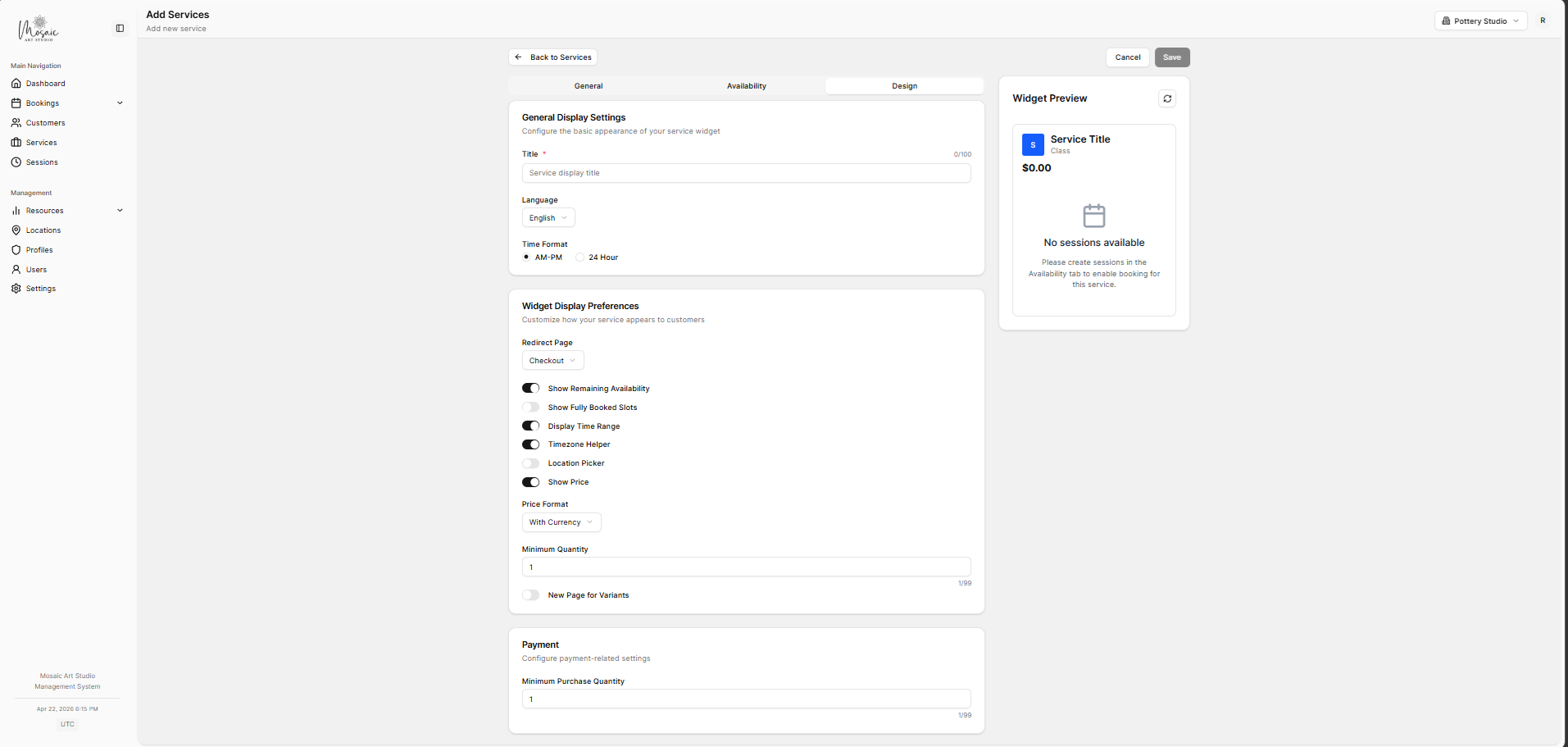Viewport: 1568px width, 747px height.
Task: Refresh the Widget Preview
Action: [1167, 98]
